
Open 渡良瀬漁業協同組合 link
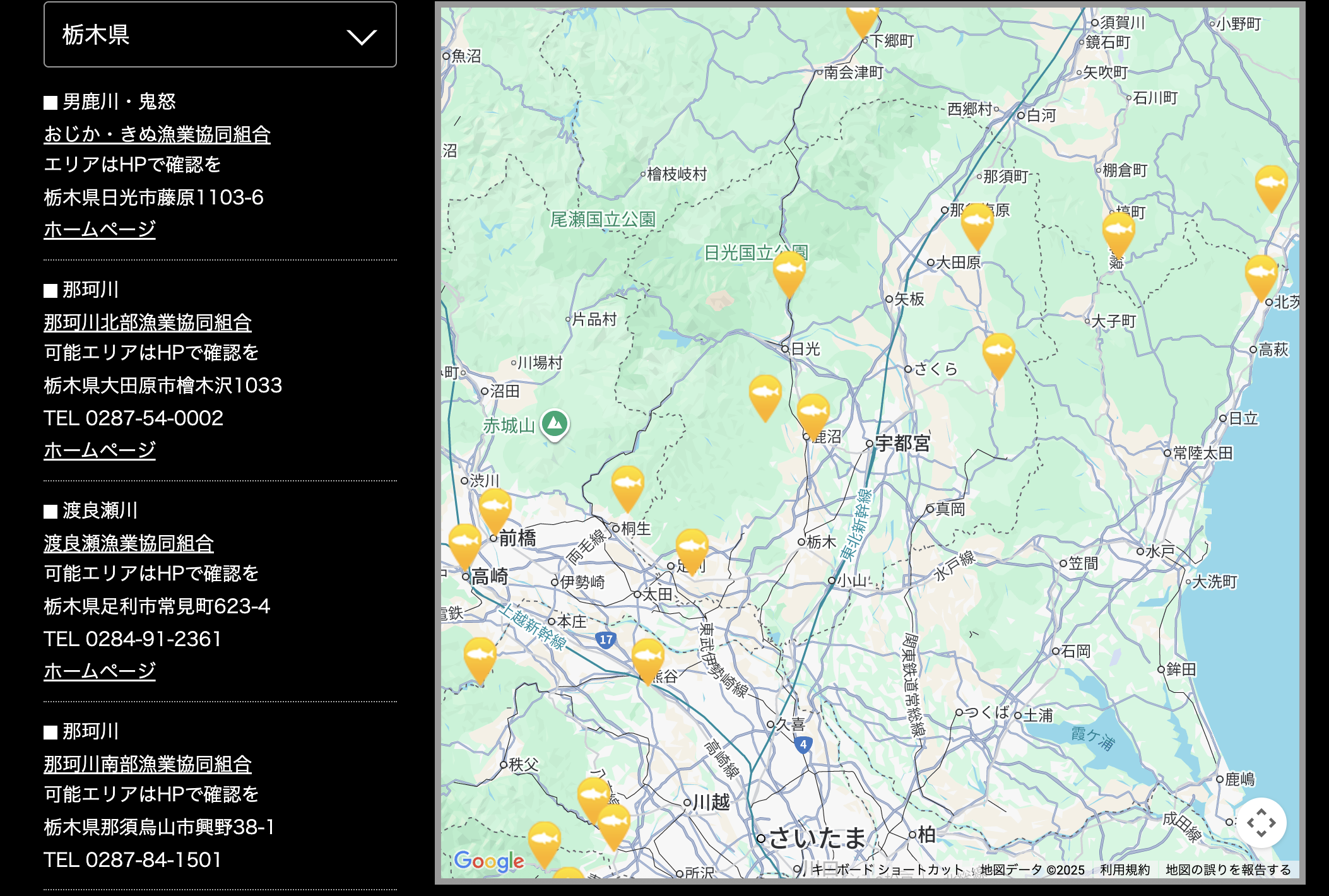click(x=128, y=543)
